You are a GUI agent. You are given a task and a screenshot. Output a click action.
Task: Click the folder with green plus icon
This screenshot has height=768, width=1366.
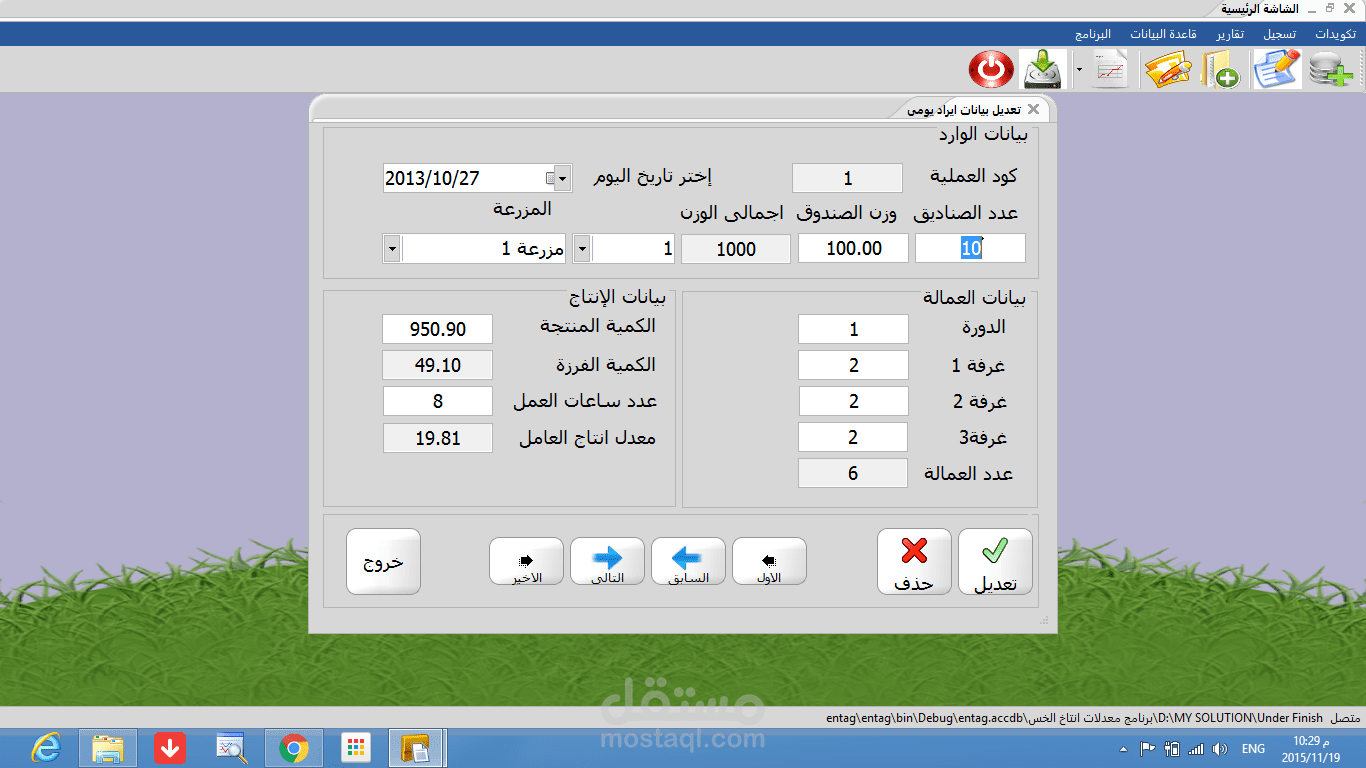pos(1222,67)
